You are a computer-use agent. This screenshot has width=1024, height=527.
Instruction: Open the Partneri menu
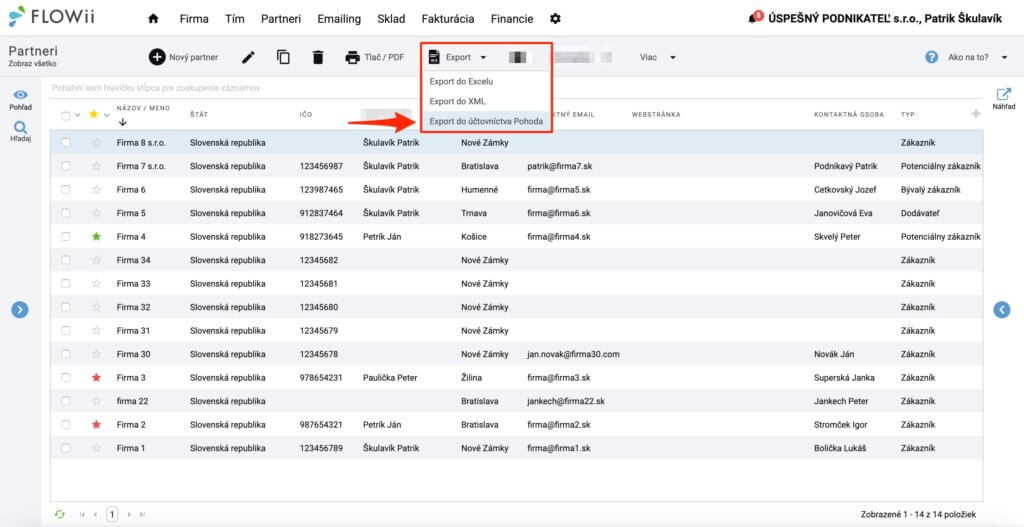[x=281, y=19]
